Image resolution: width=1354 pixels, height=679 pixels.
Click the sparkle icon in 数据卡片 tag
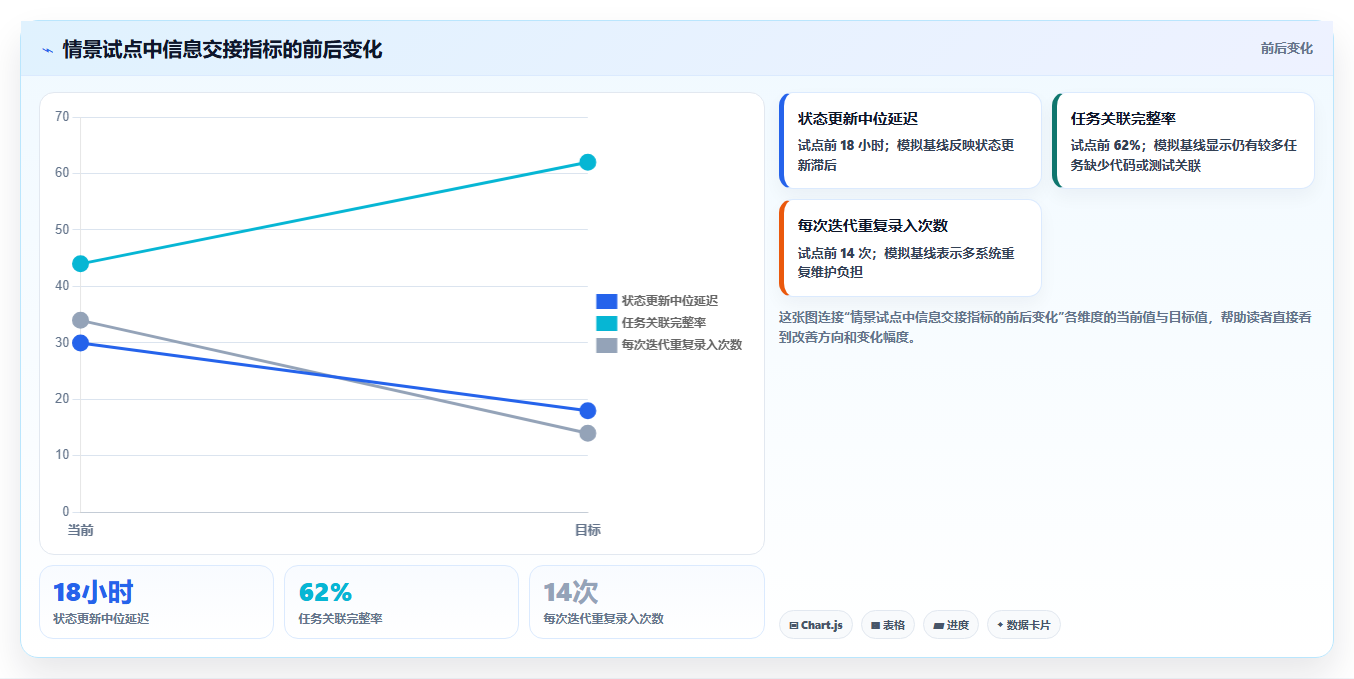1000,625
